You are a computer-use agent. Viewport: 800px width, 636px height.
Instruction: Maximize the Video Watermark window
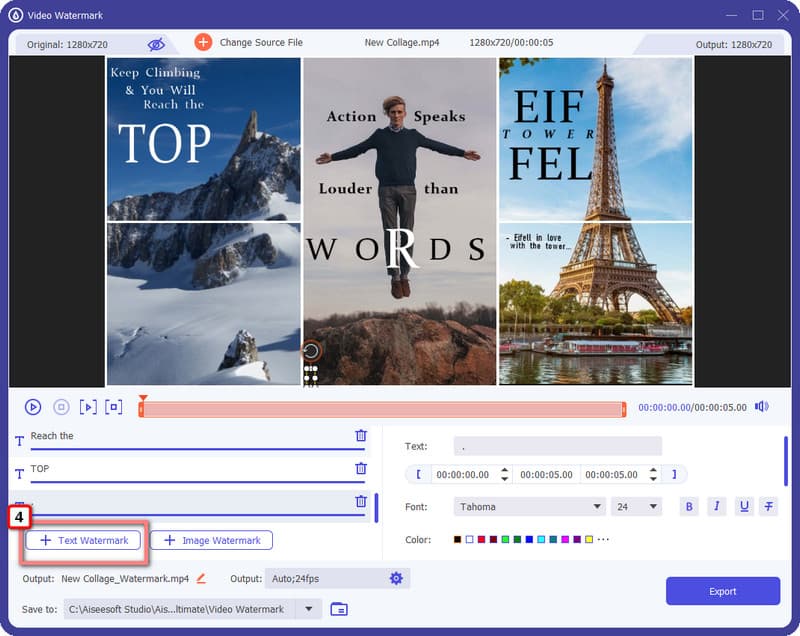coord(758,15)
